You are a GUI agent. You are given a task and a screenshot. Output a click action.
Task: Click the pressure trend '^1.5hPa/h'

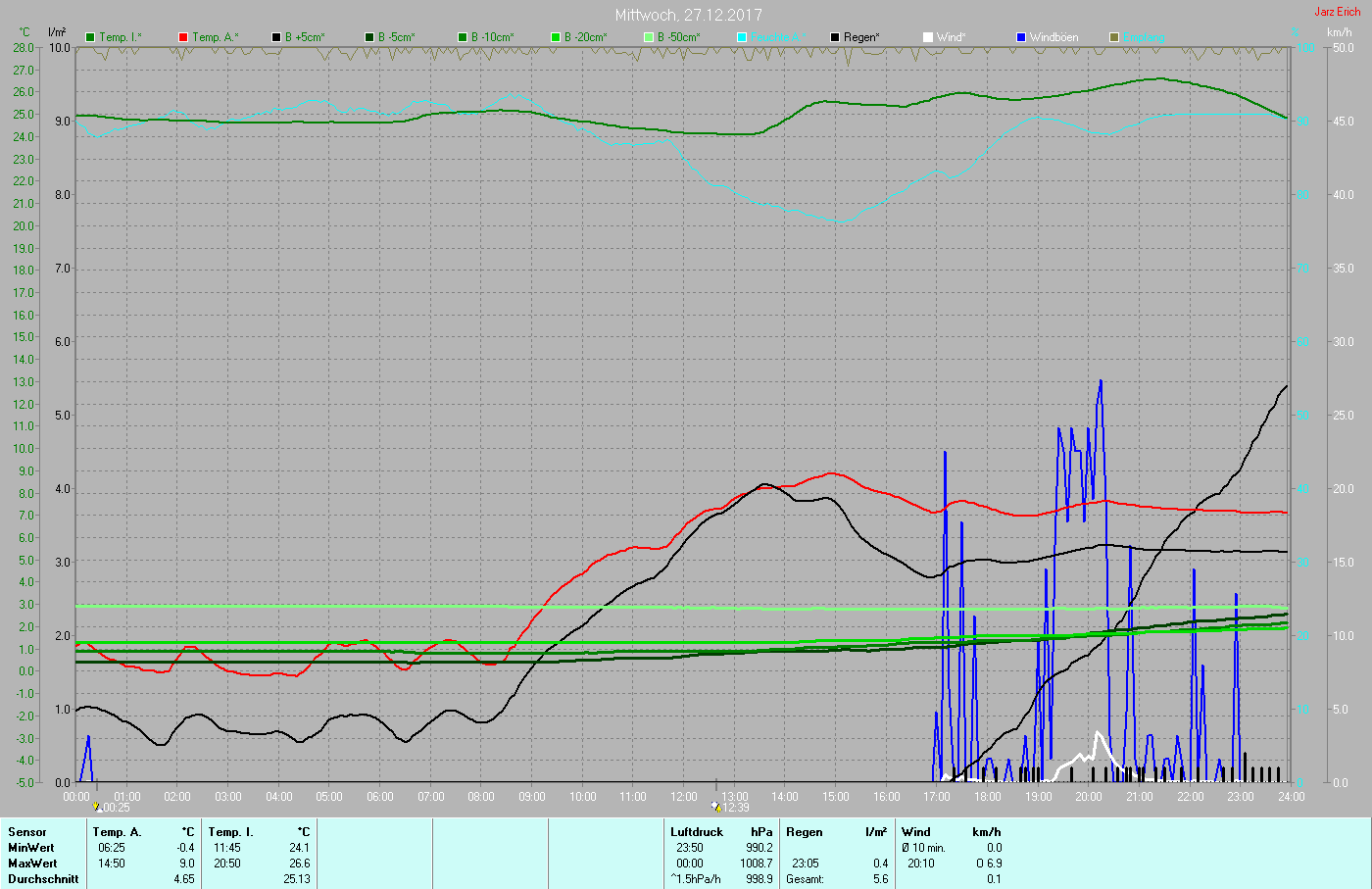coord(696,879)
